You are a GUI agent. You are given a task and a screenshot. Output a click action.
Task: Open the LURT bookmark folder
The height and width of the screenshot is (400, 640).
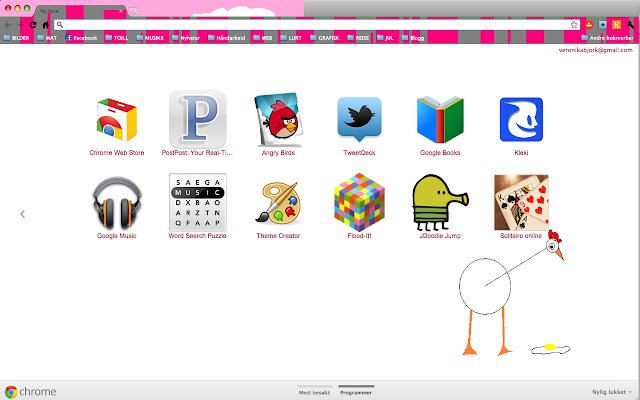pyautogui.click(x=291, y=38)
